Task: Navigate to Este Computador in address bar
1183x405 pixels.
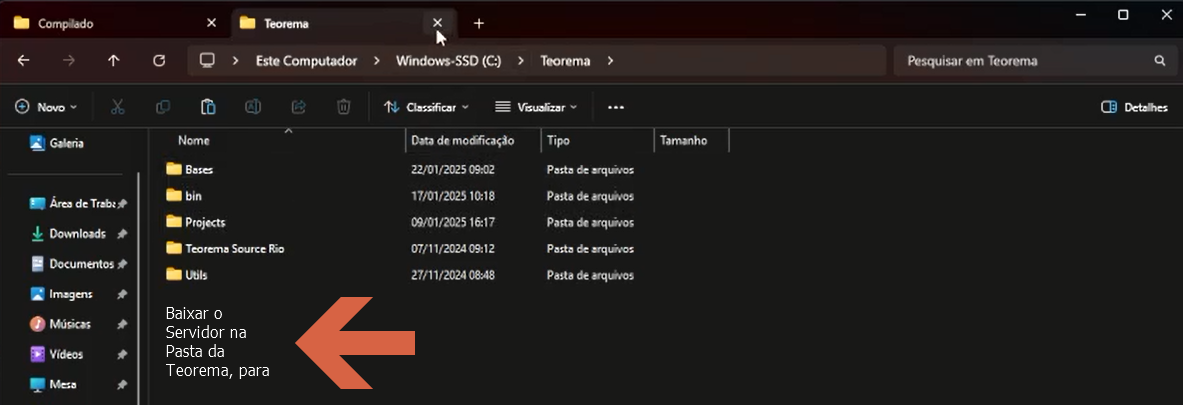Action: (306, 61)
